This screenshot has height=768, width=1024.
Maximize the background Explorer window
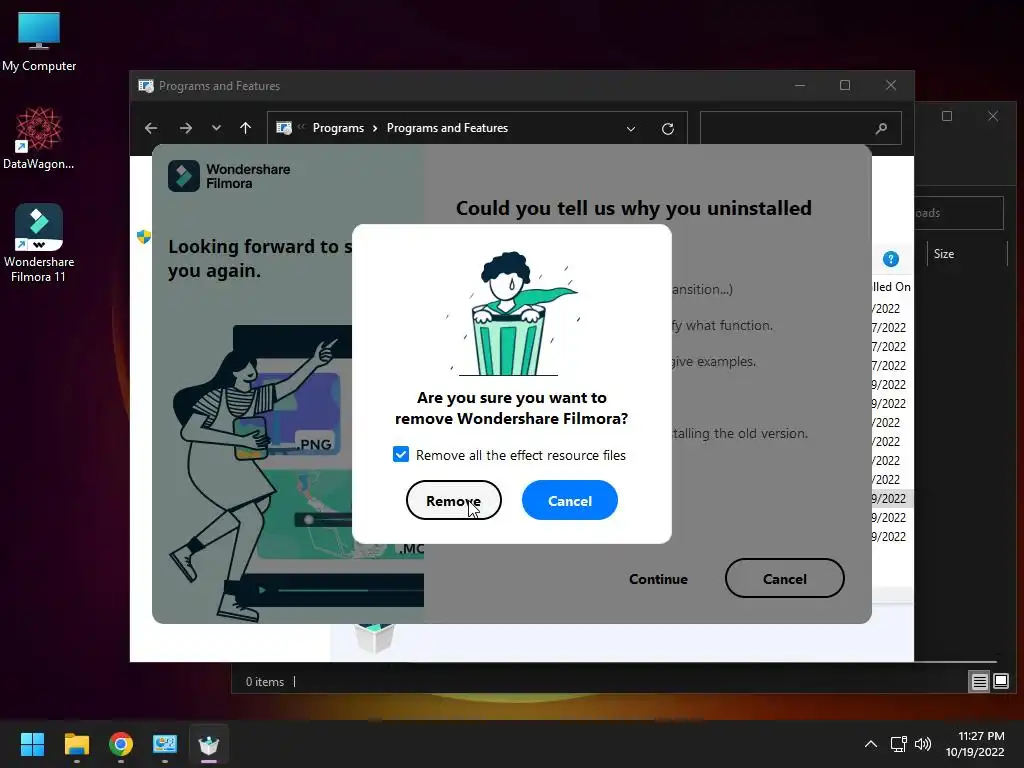tap(947, 116)
